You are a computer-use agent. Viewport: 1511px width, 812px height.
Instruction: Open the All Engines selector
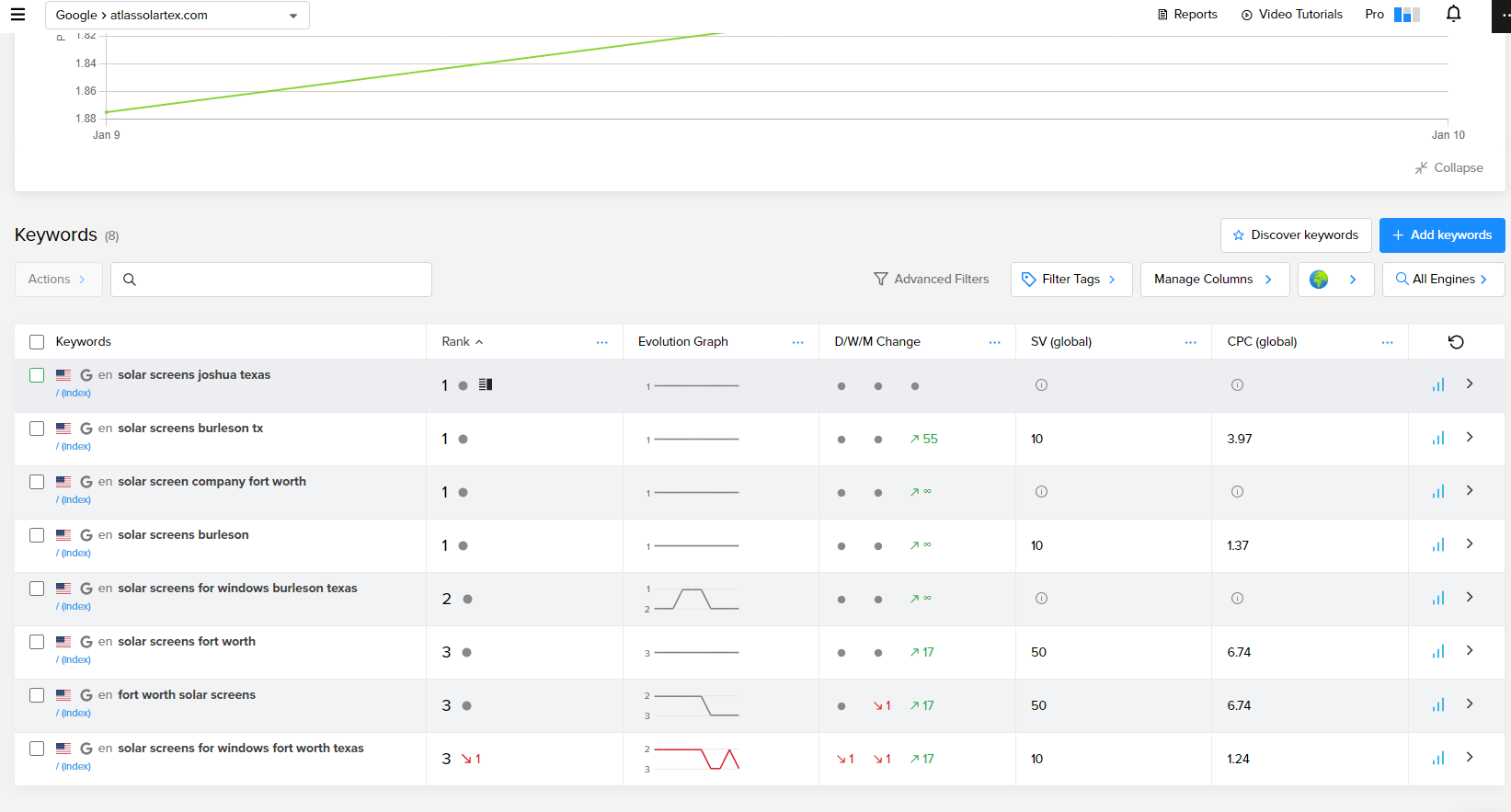pyautogui.click(x=1442, y=280)
